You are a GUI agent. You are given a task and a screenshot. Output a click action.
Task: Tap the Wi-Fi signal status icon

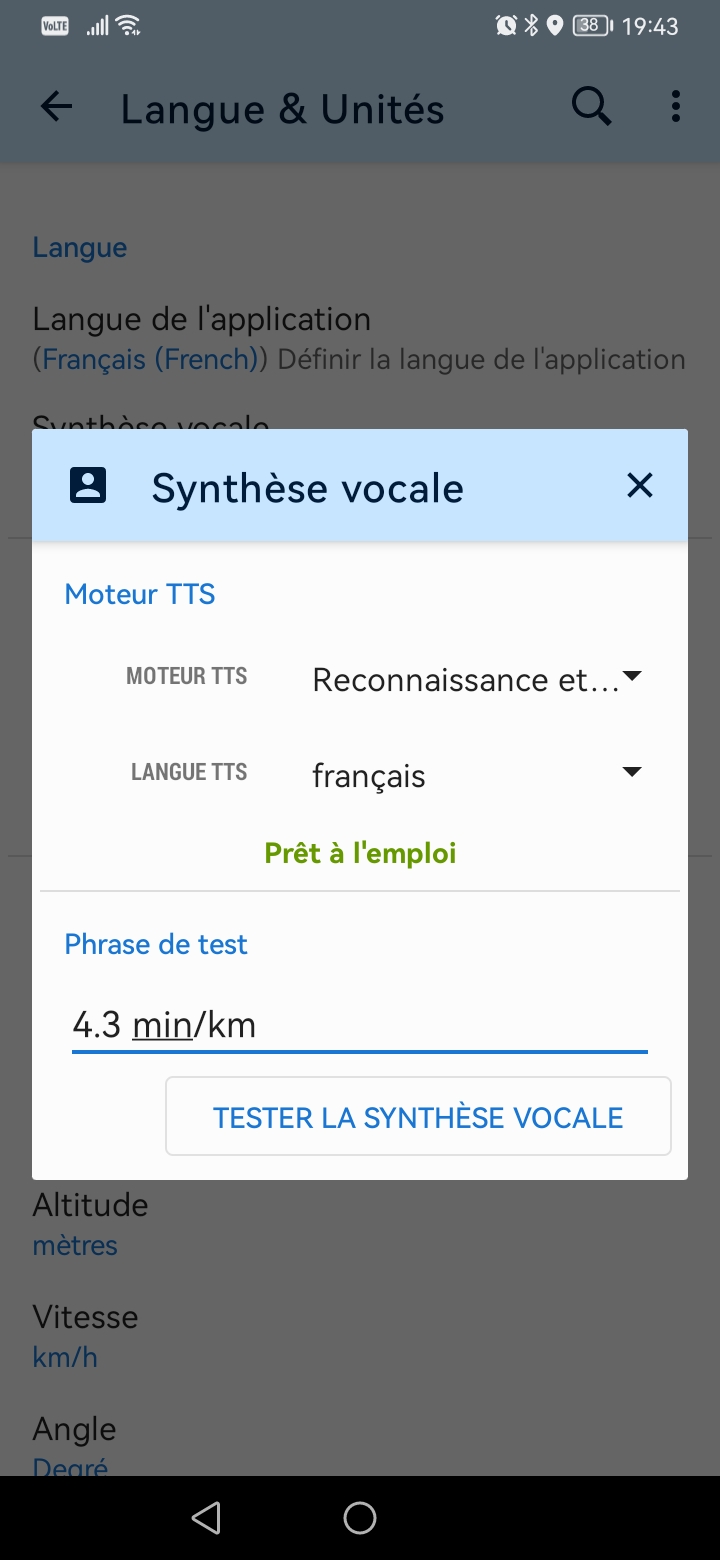(129, 26)
